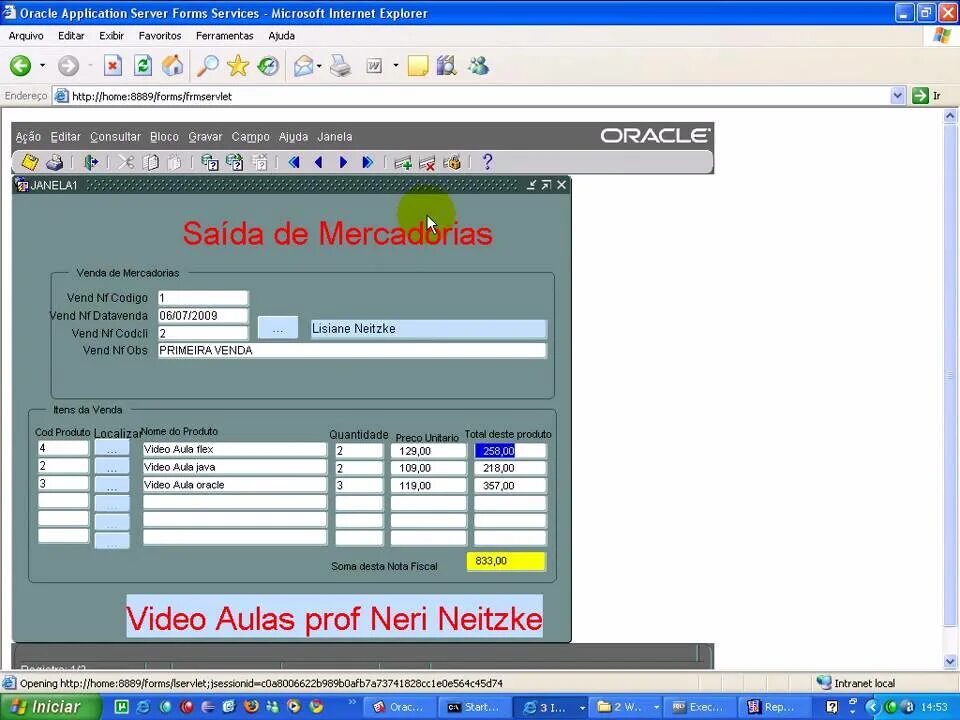
Task: Click the IE Mail envelope icon
Action: point(303,66)
